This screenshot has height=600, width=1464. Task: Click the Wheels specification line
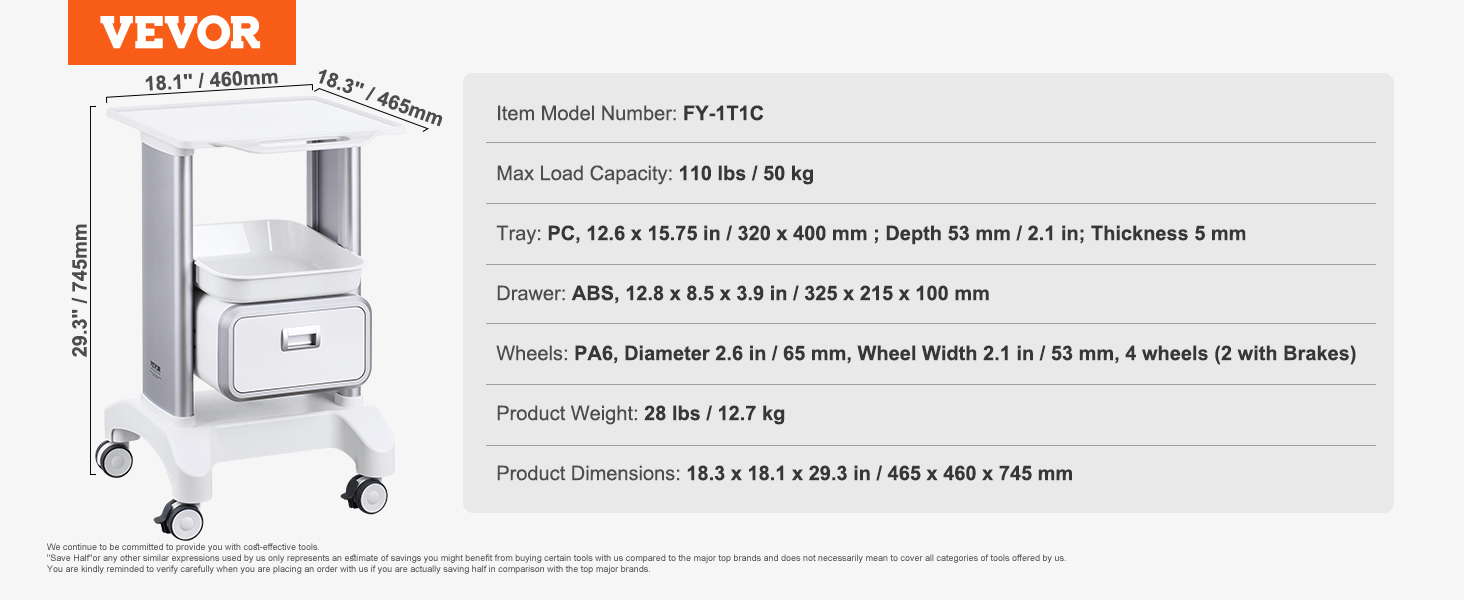[926, 353]
